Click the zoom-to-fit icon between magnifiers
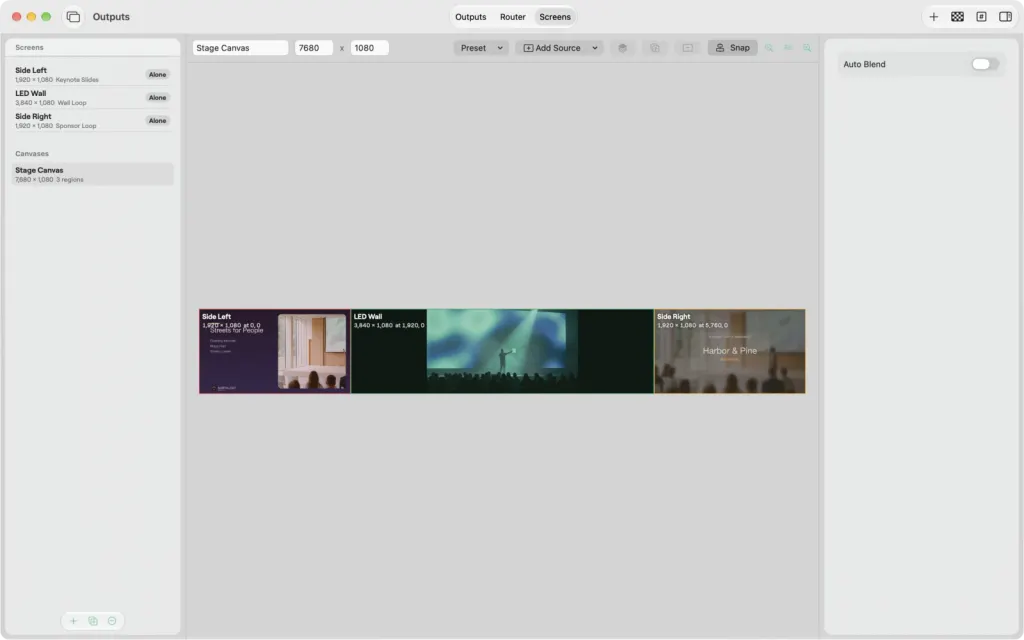The width and height of the screenshot is (1024, 640). click(788, 48)
